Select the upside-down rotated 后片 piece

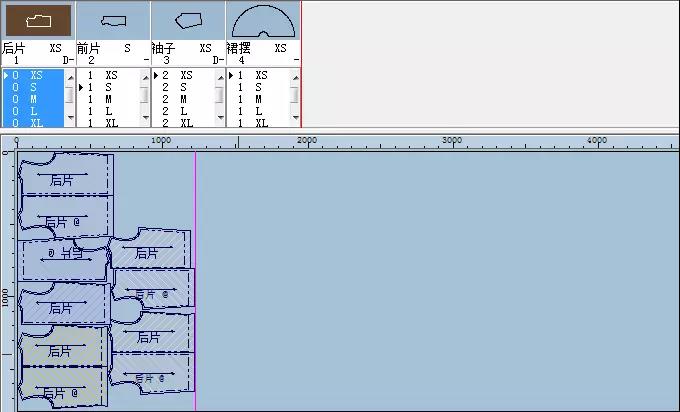[x=64, y=257]
